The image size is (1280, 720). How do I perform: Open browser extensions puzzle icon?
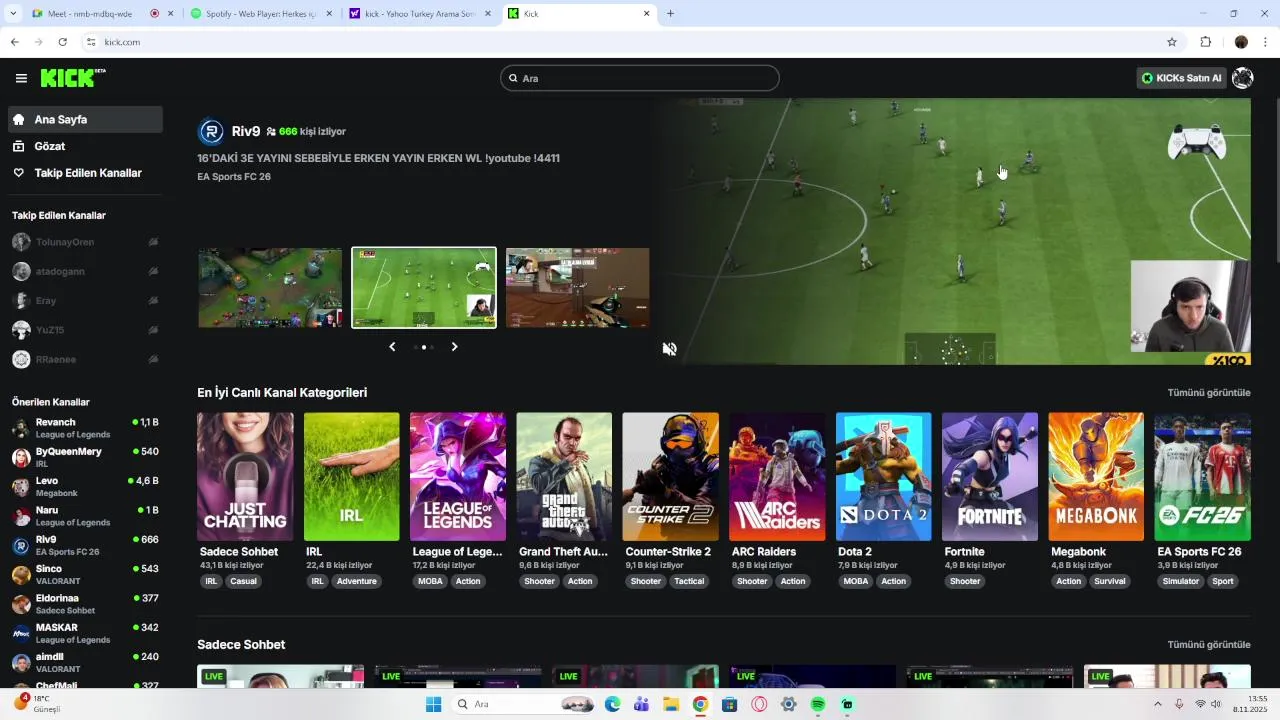1205,42
